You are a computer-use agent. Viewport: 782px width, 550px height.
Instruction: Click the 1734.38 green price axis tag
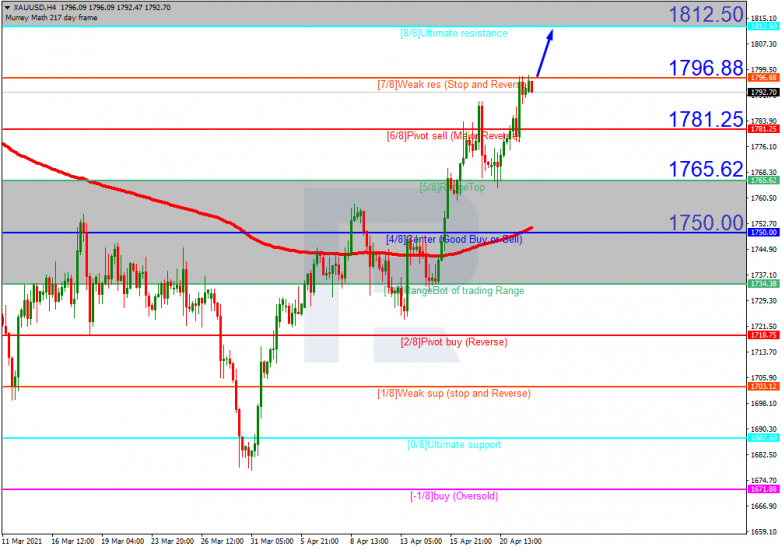point(764,284)
